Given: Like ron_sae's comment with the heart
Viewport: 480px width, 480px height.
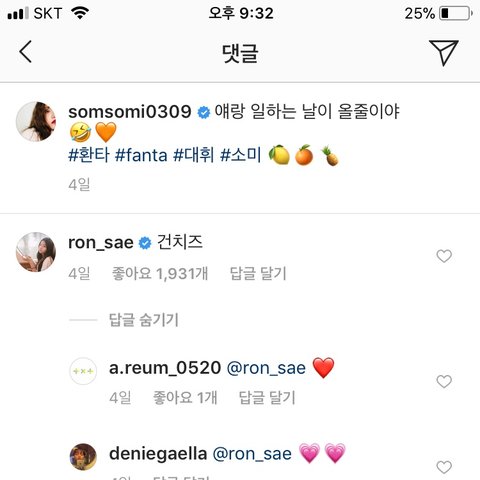Looking at the screenshot, I should coord(444,256).
